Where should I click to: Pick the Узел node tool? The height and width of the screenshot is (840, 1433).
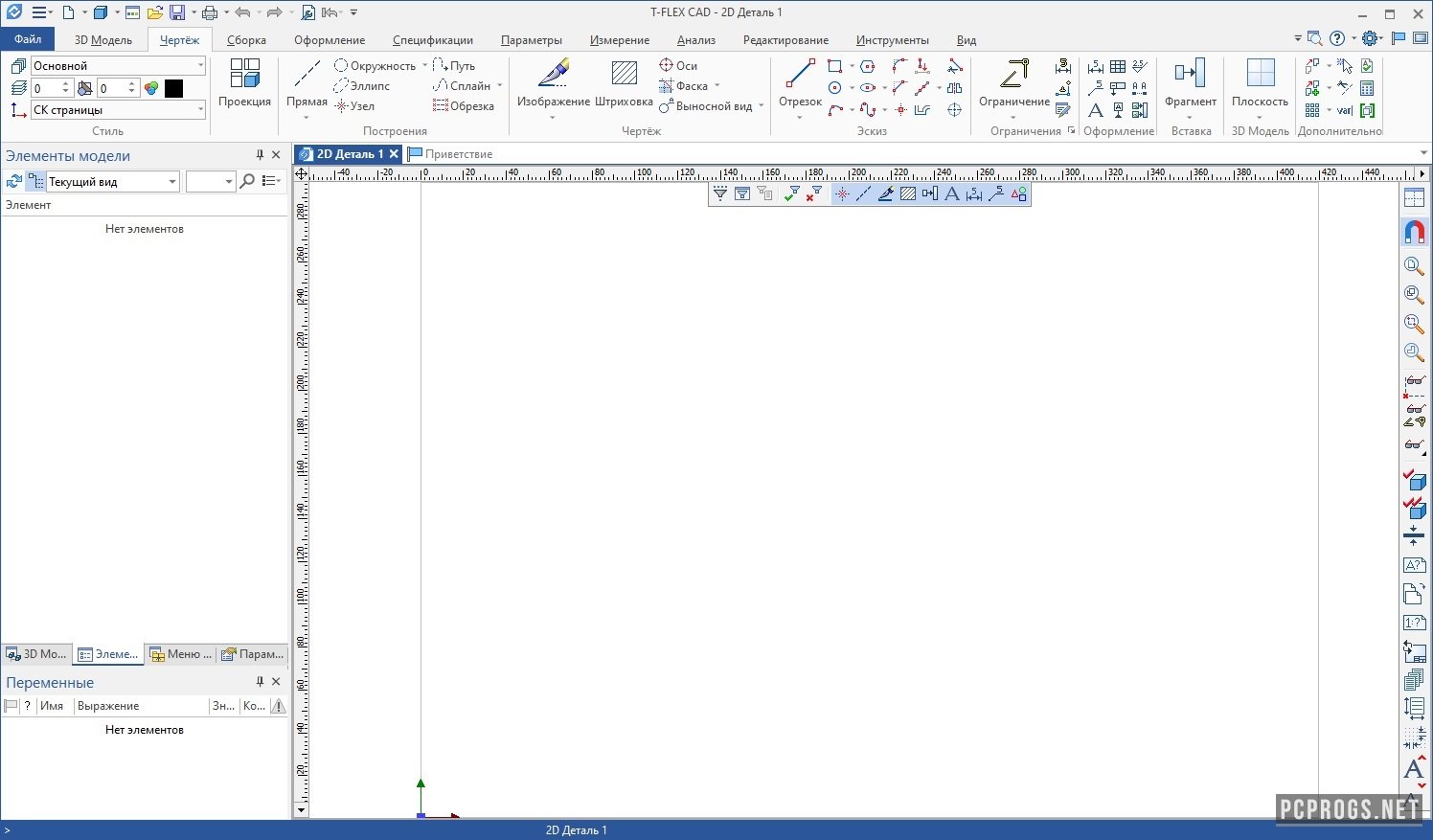(354, 106)
